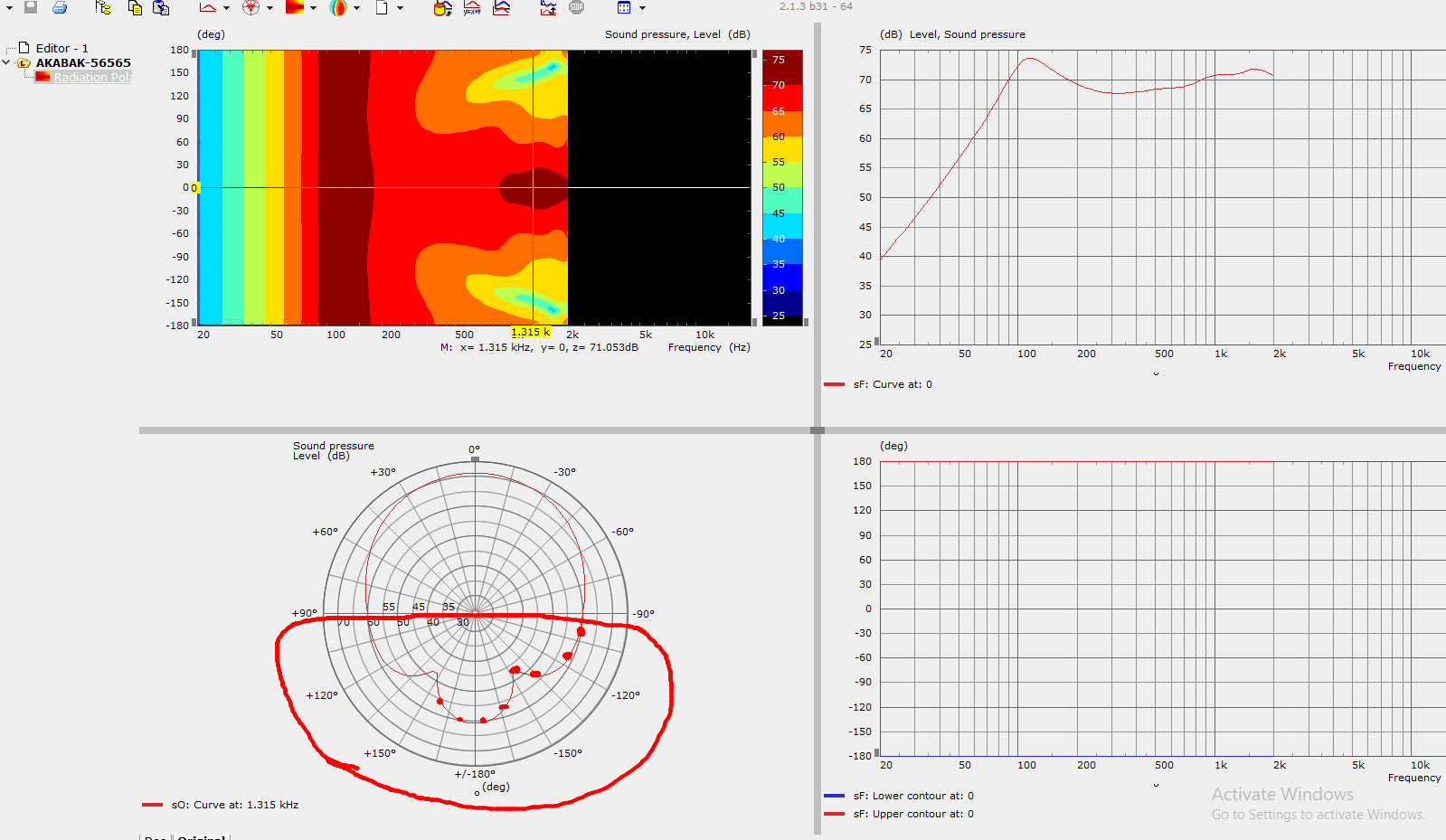1446x840 pixels.
Task: Click the y=x+t formula curve icon
Action: click(472, 8)
